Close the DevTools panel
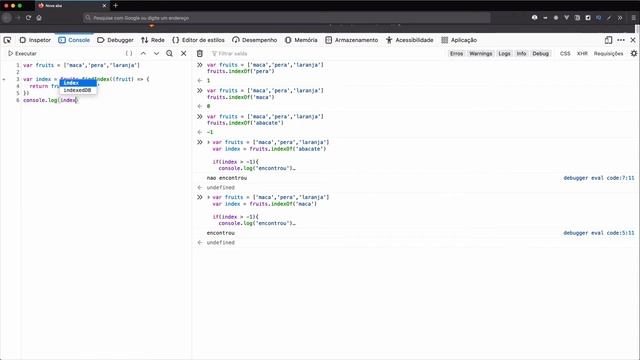Screen dimensions: 640x360 coord(633,40)
